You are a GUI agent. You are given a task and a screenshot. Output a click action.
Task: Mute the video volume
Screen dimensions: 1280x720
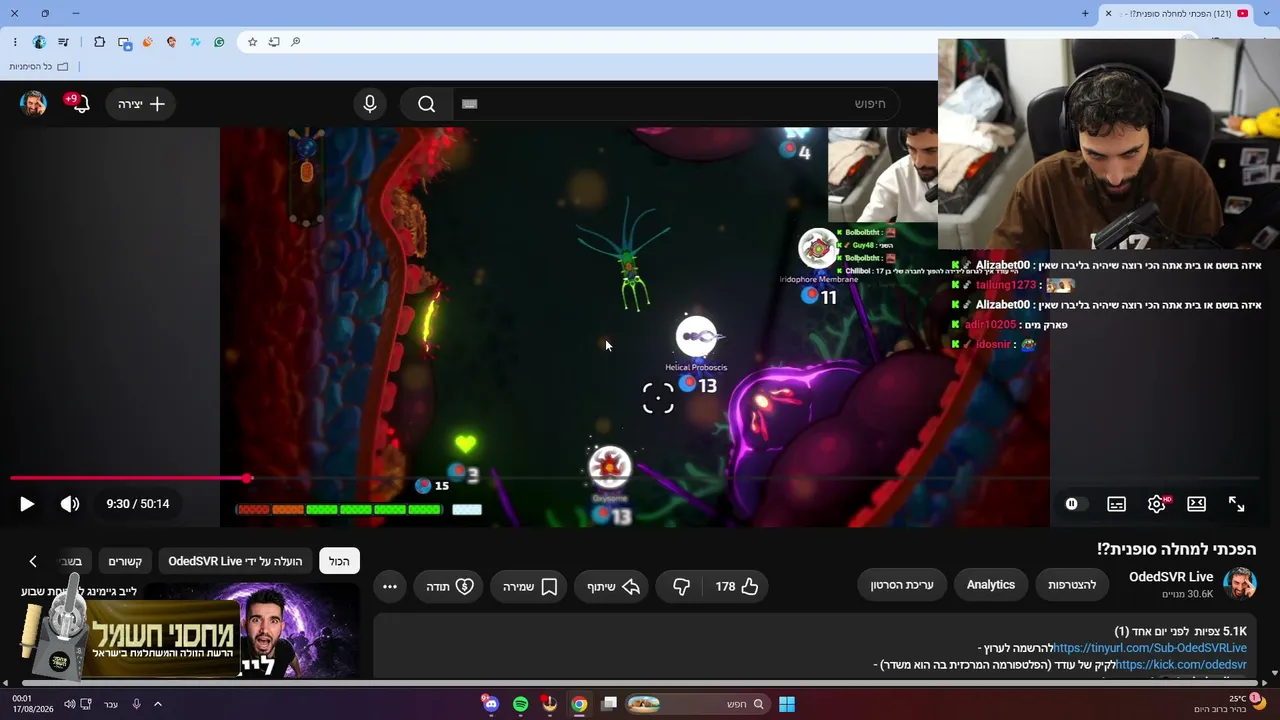(x=70, y=504)
